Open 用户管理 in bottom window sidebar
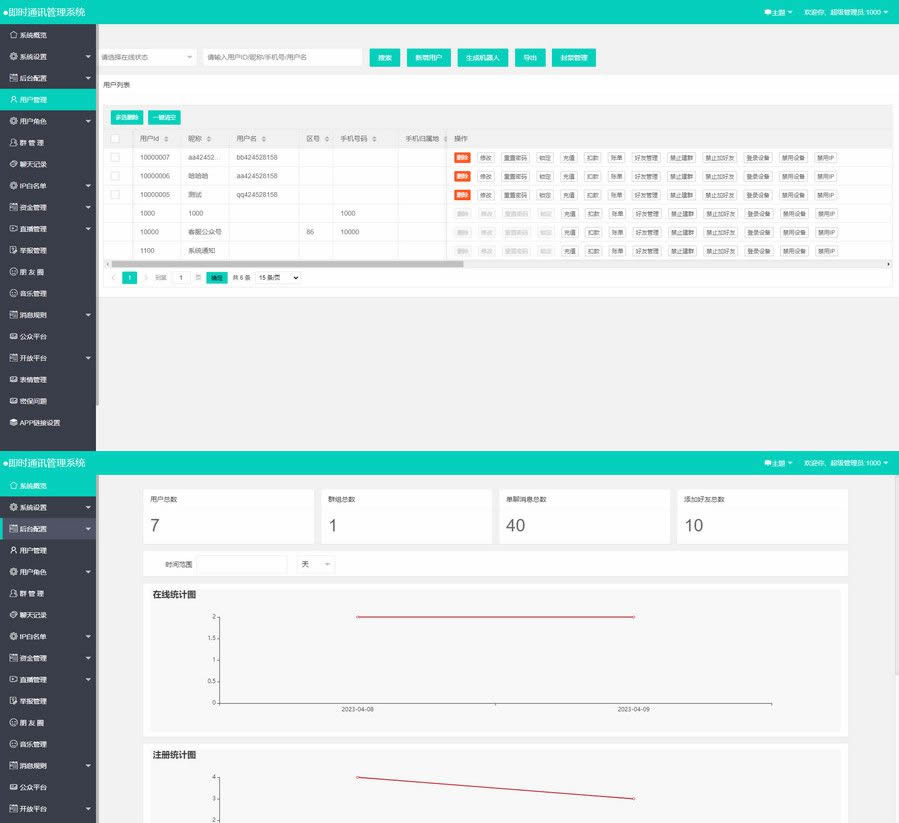 point(48,550)
